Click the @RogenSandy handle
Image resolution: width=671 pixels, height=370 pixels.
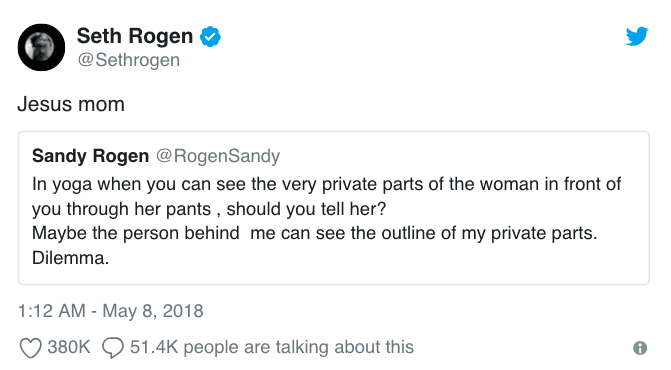click(x=218, y=156)
